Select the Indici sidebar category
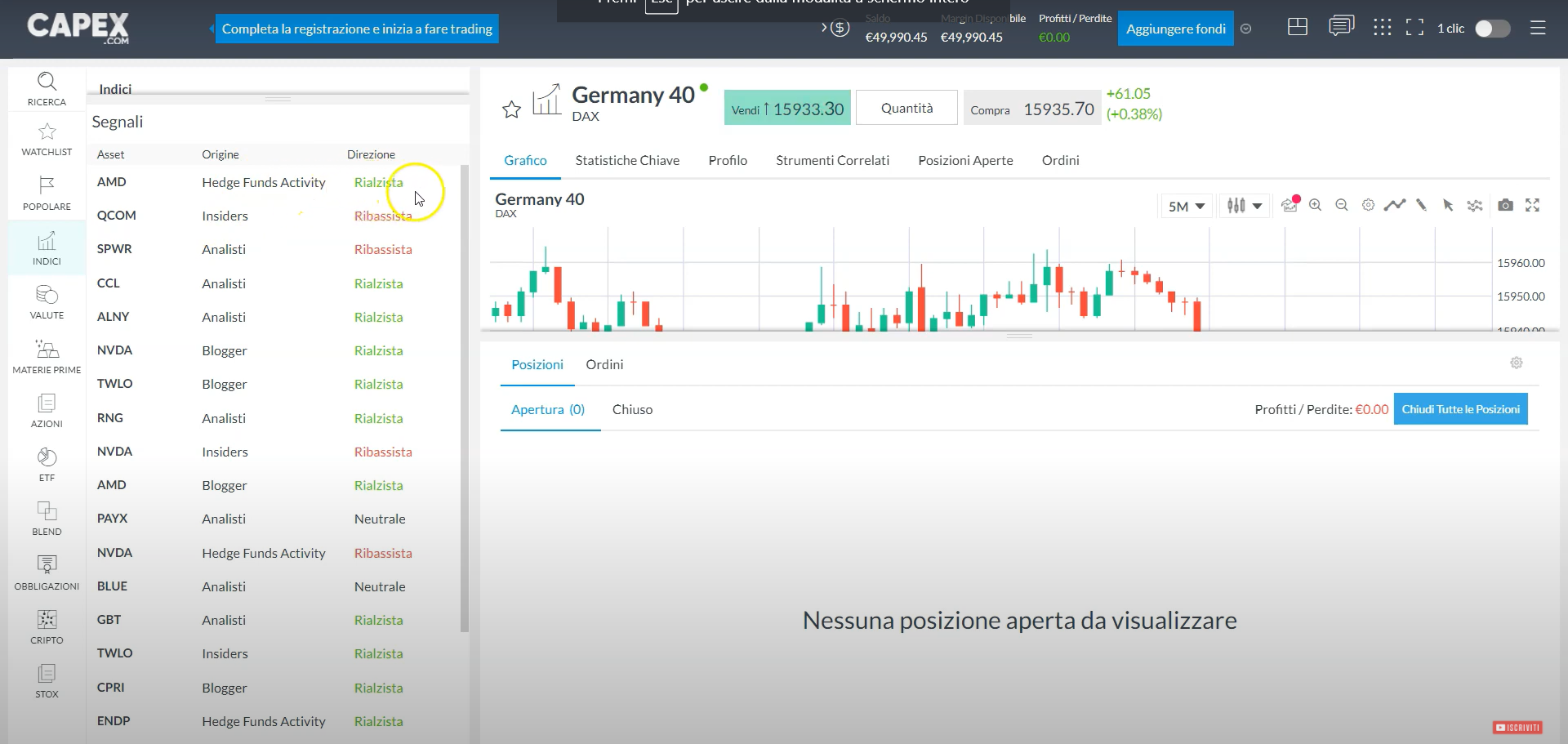 [47, 248]
